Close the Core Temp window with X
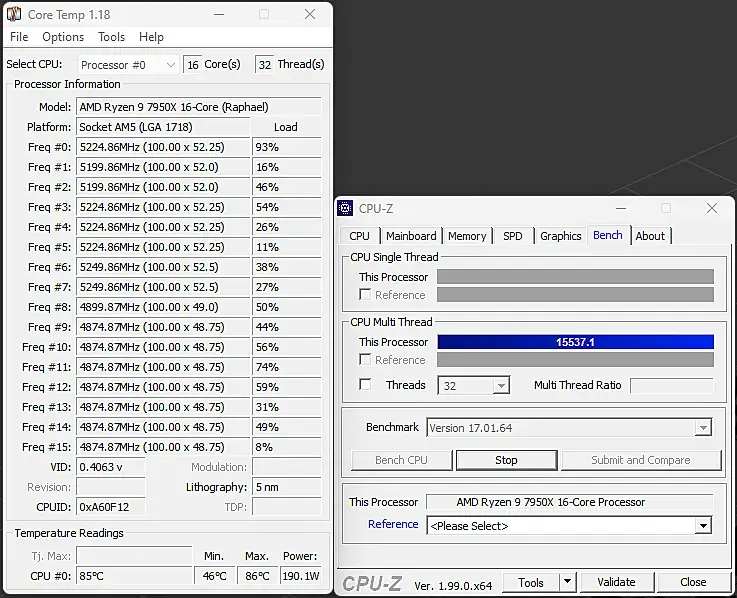The width and height of the screenshot is (737, 598). 310,14
